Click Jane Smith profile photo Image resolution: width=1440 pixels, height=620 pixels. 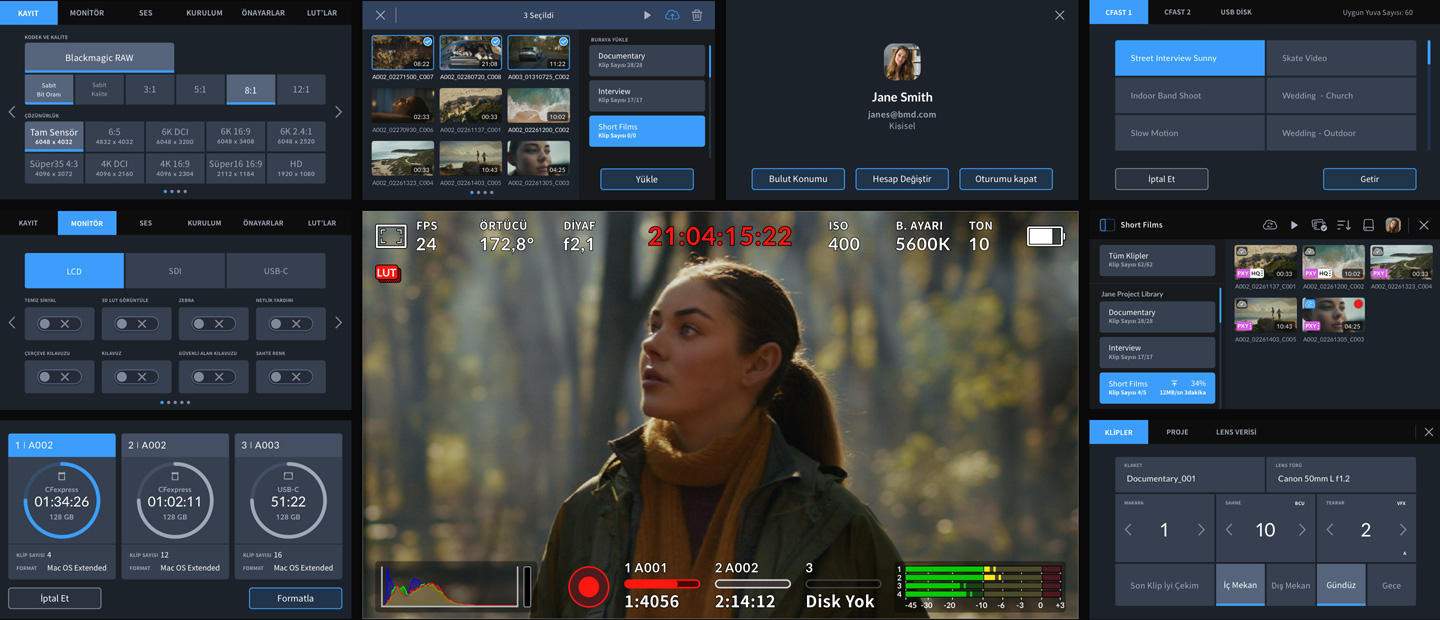tap(902, 62)
